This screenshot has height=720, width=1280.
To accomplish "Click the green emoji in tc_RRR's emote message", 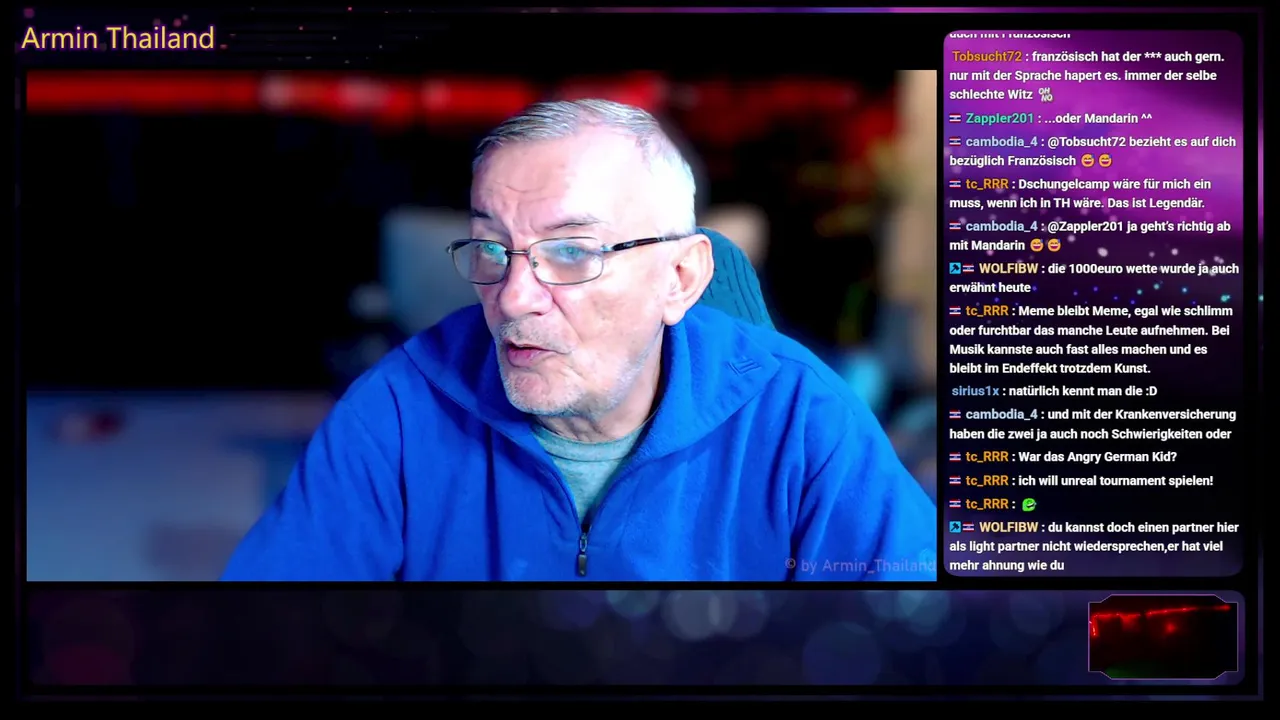I will [x=1029, y=505].
